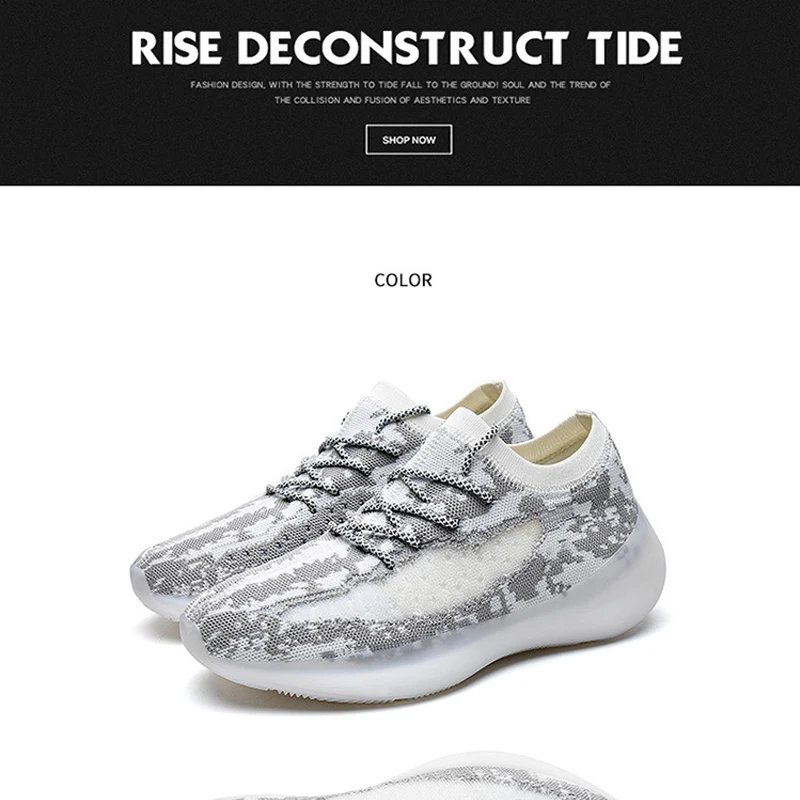Click the COLOR section heading

click(x=403, y=280)
